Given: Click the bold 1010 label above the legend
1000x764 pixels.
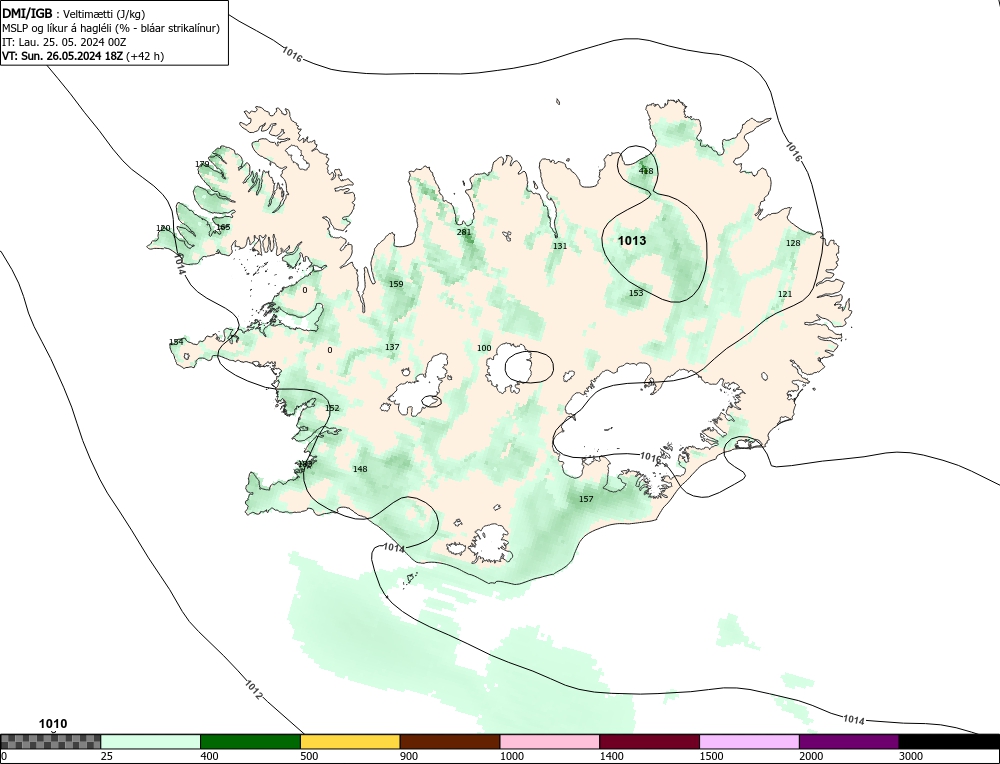Looking at the screenshot, I should click(x=53, y=724).
